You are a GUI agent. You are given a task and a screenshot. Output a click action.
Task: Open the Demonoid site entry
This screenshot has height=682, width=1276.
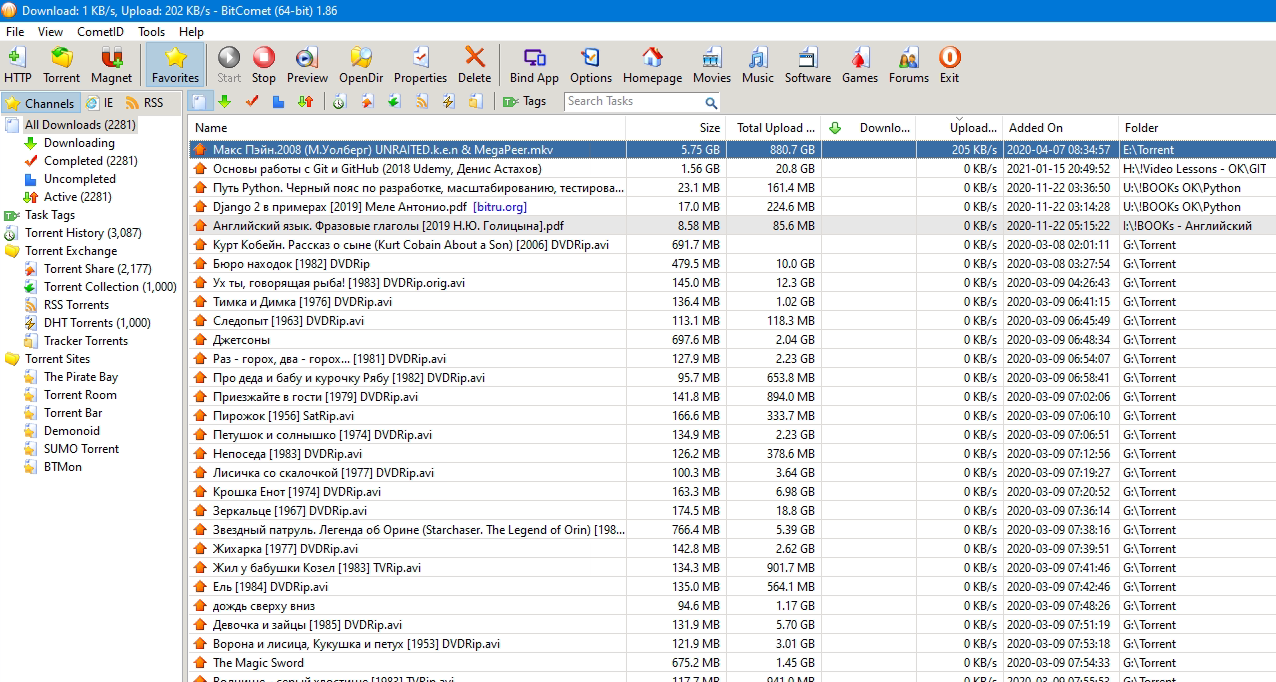[x=72, y=431]
